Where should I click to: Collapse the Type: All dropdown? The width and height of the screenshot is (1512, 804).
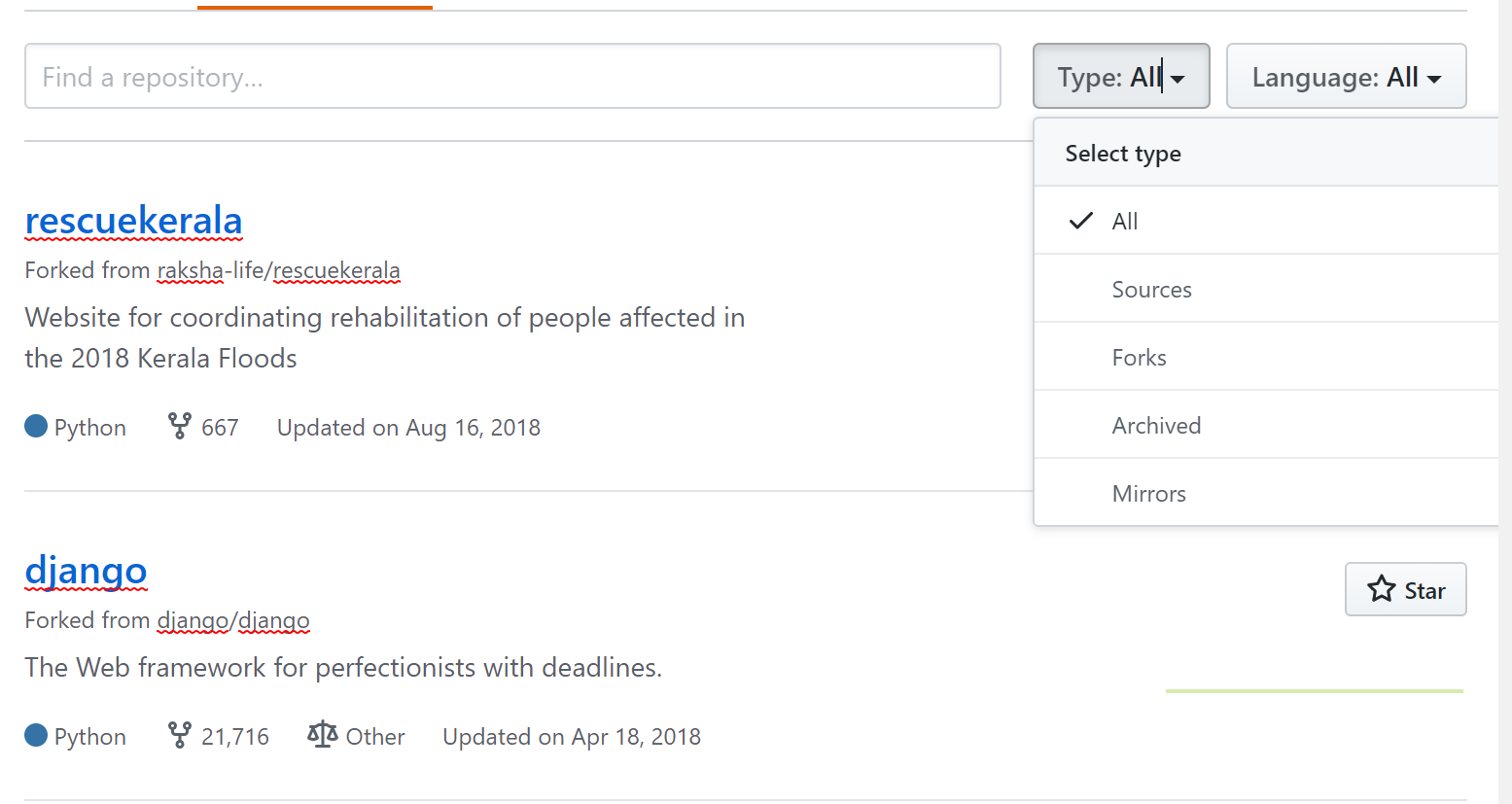tap(1120, 77)
